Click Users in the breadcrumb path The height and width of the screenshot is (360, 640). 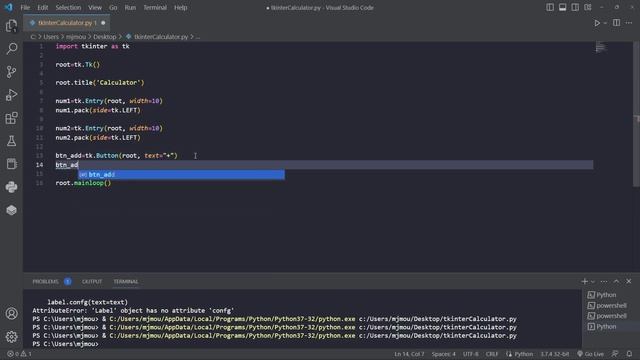pyautogui.click(x=51, y=37)
